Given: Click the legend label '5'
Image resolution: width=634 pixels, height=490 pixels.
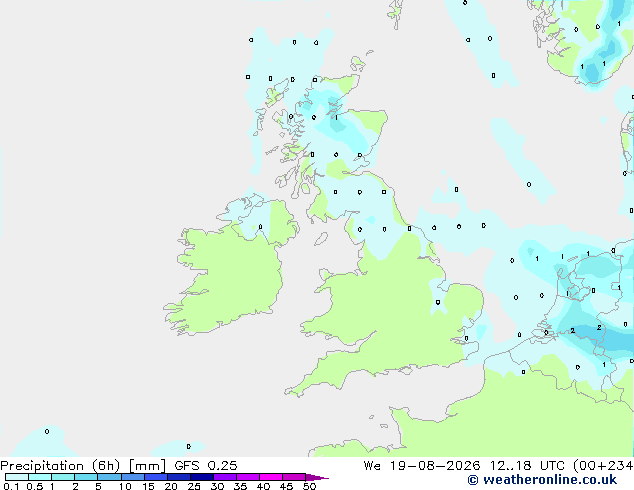Looking at the screenshot, I should point(98,486).
